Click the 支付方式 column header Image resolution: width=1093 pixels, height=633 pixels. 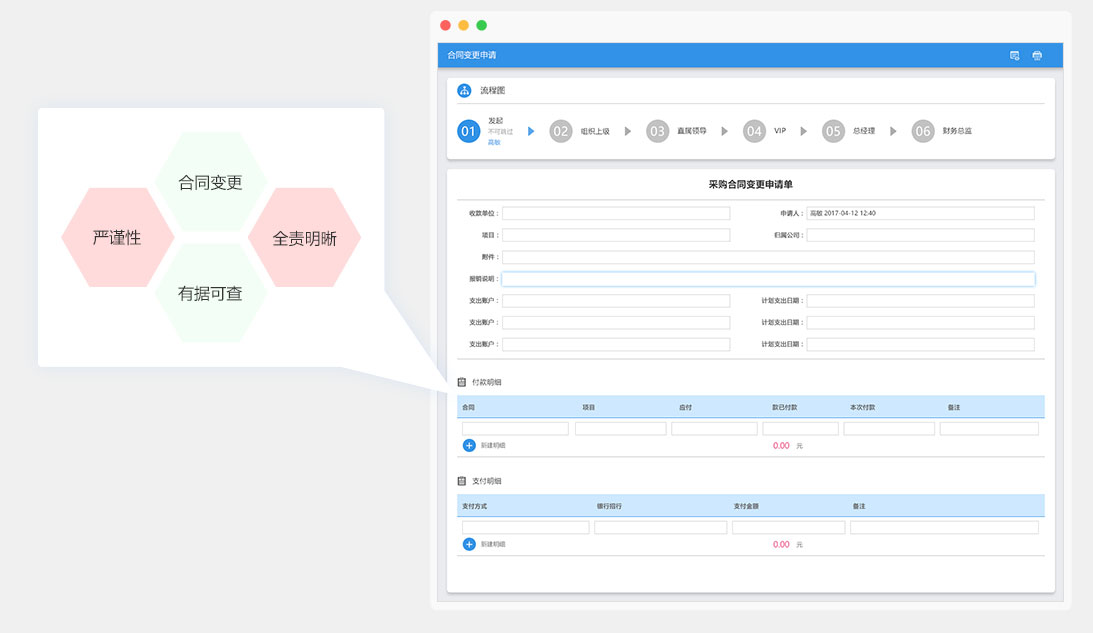coord(475,506)
